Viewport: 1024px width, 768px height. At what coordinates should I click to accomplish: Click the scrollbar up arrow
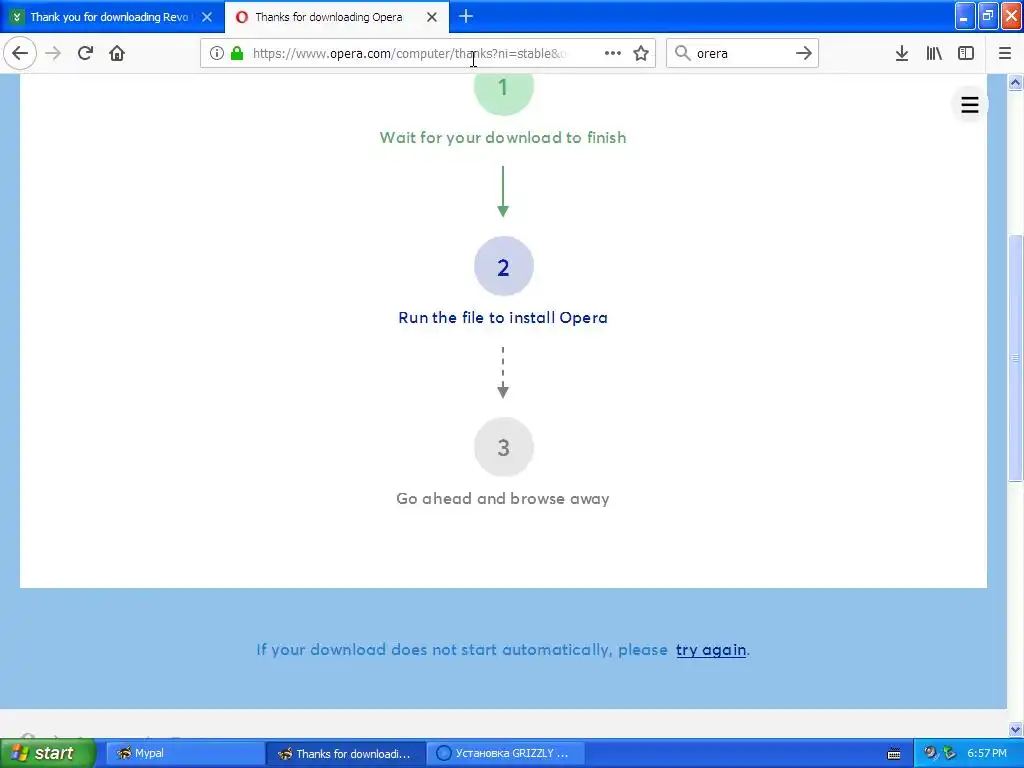[x=1015, y=82]
